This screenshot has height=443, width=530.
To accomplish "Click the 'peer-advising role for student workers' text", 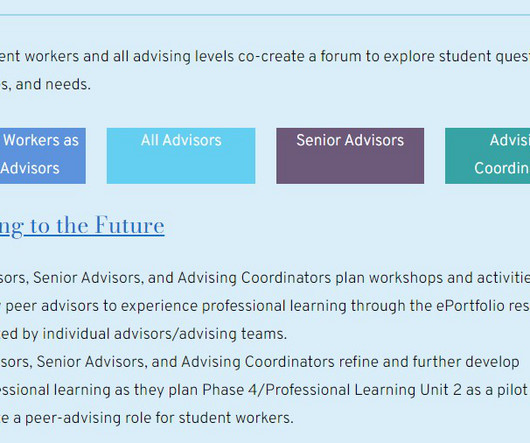I will pyautogui.click(x=158, y=418).
